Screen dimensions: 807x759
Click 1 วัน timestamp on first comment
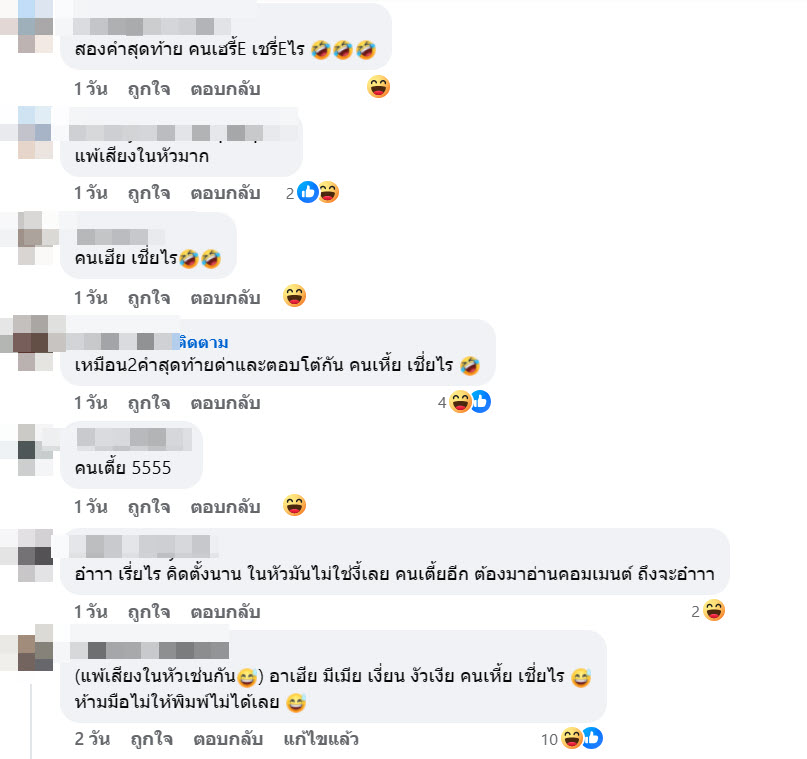91,89
